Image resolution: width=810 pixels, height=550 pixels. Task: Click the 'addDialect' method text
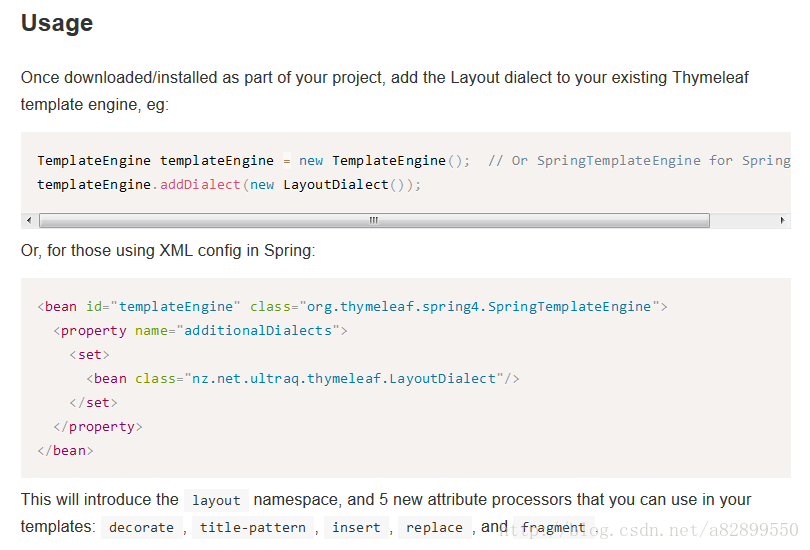click(200, 184)
